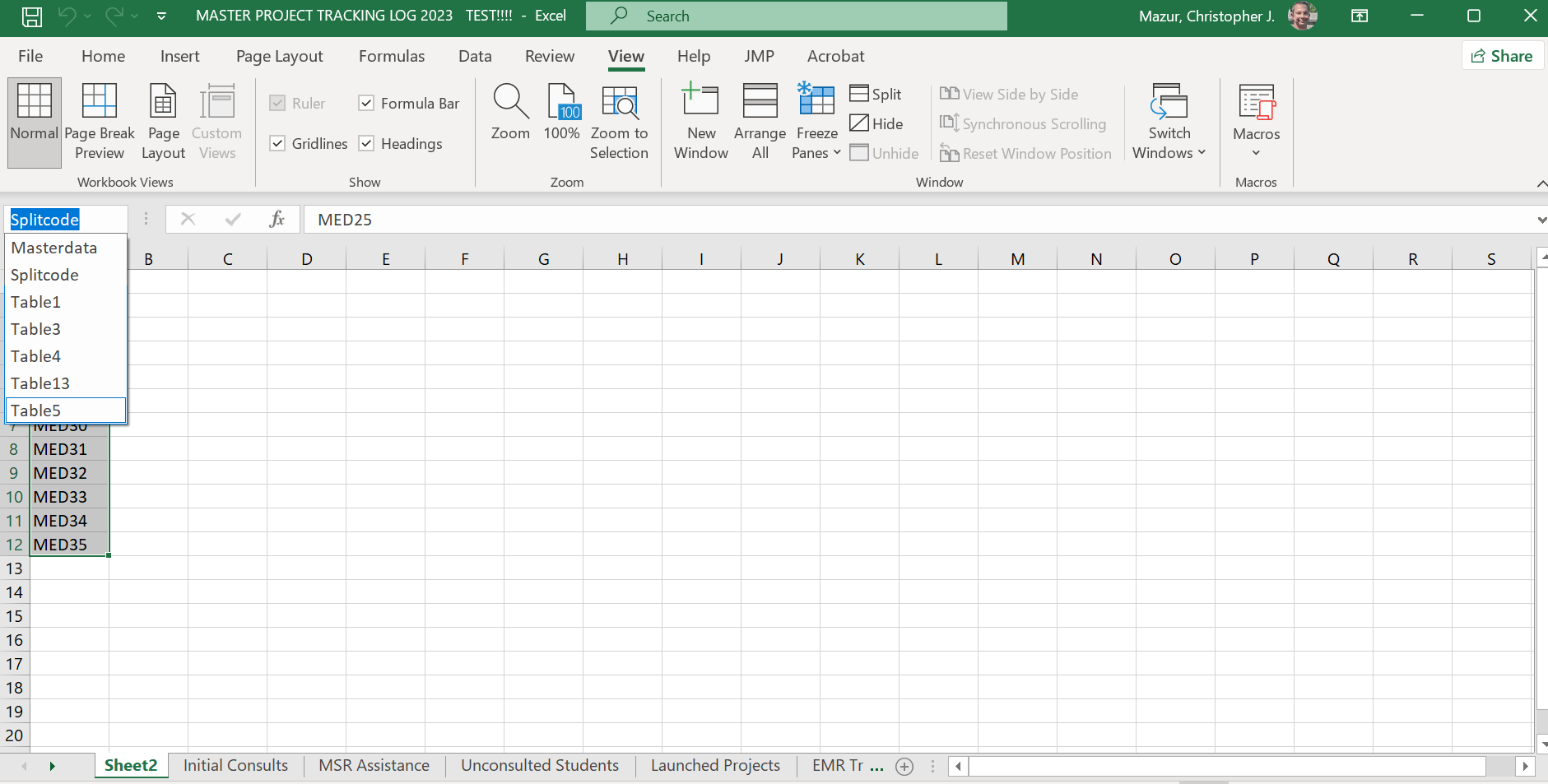1548x784 pixels.
Task: Open the Freeze Panes dropdown
Action: click(816, 122)
